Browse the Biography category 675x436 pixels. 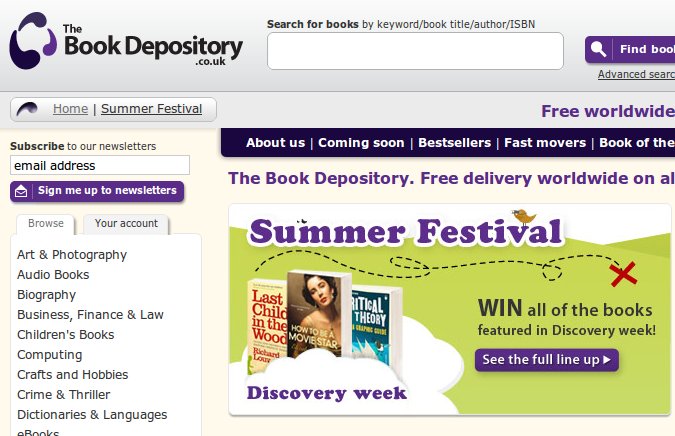tap(46, 295)
